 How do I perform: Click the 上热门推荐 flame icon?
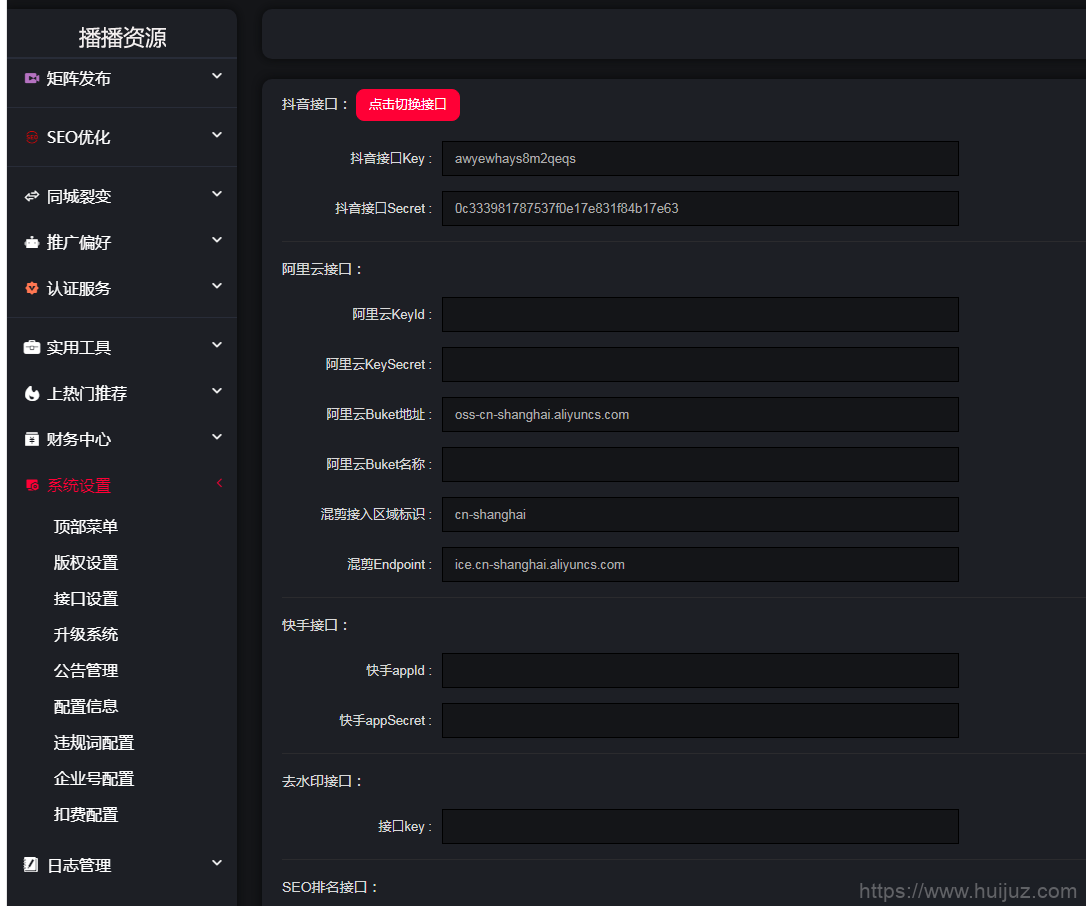[32, 393]
